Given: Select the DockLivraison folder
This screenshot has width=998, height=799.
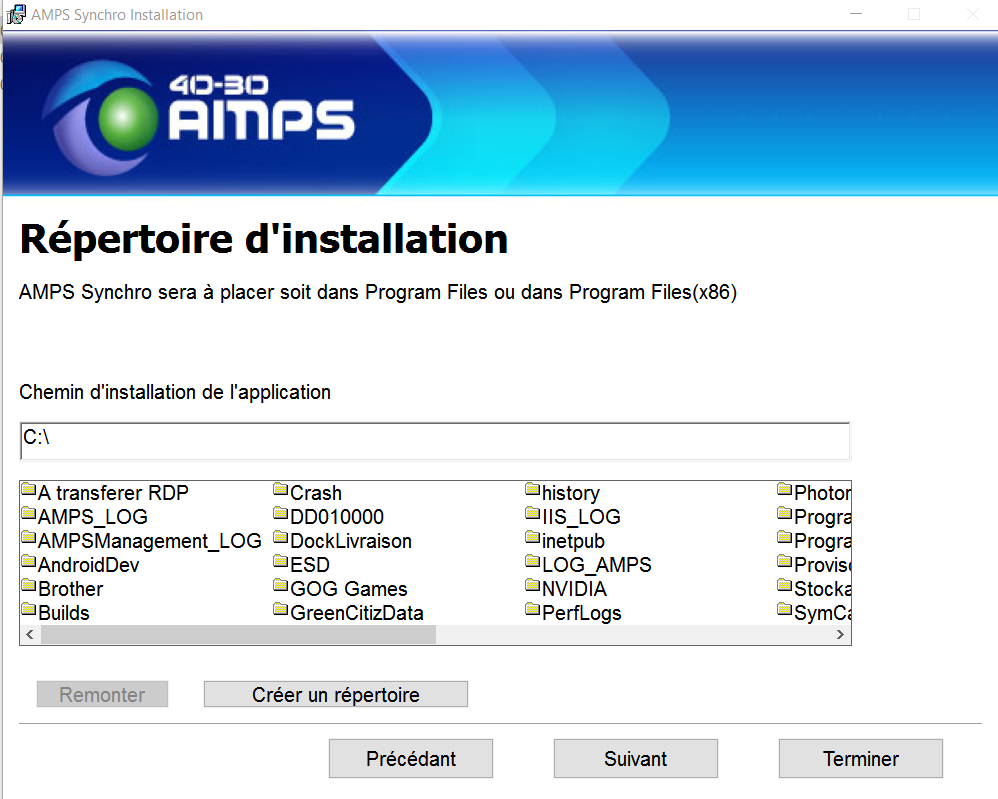Looking at the screenshot, I should coord(350,541).
